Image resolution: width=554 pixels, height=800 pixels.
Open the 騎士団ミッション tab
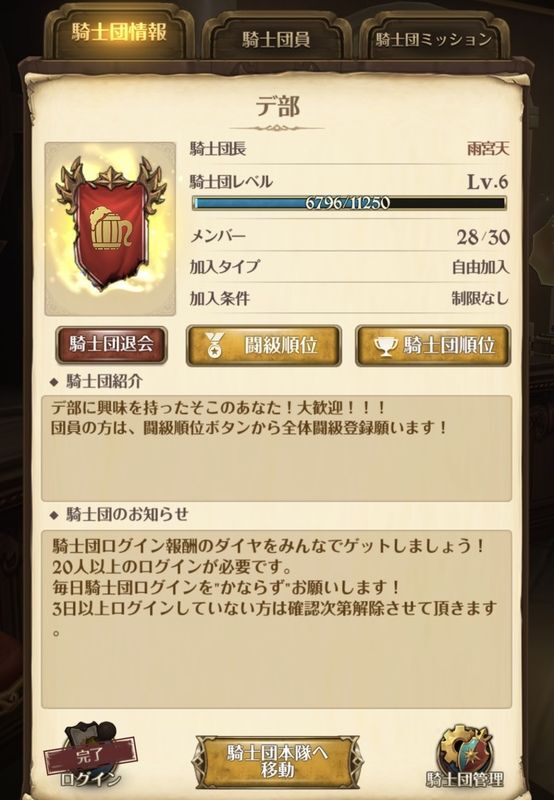point(434,39)
